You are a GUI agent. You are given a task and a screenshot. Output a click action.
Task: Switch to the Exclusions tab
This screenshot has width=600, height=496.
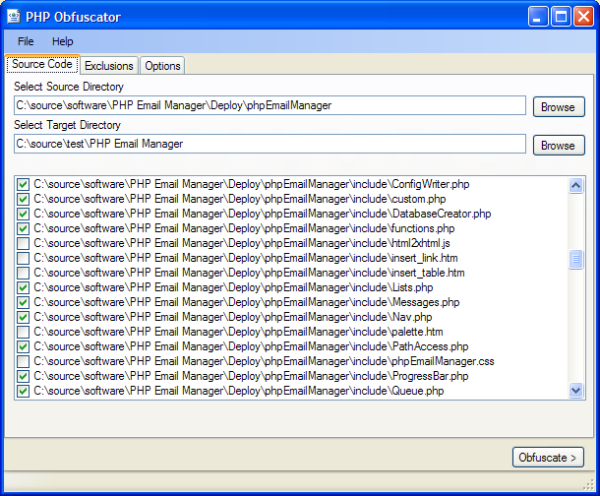click(109, 65)
